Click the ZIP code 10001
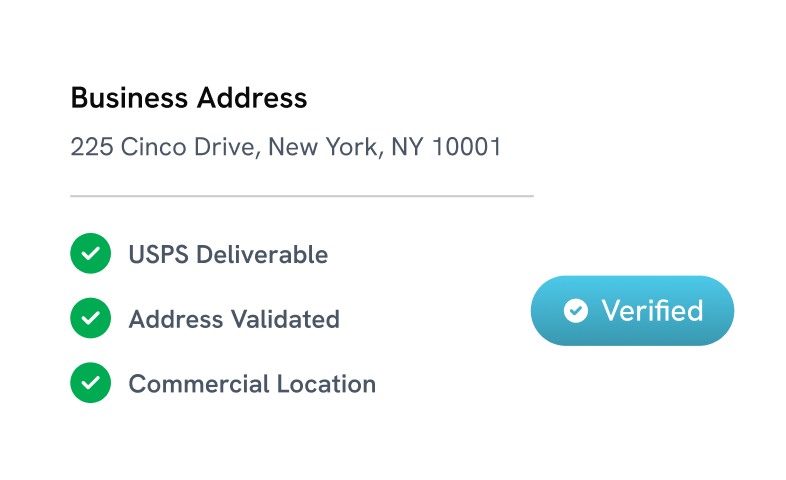The image size is (786, 480). pyautogui.click(x=466, y=148)
